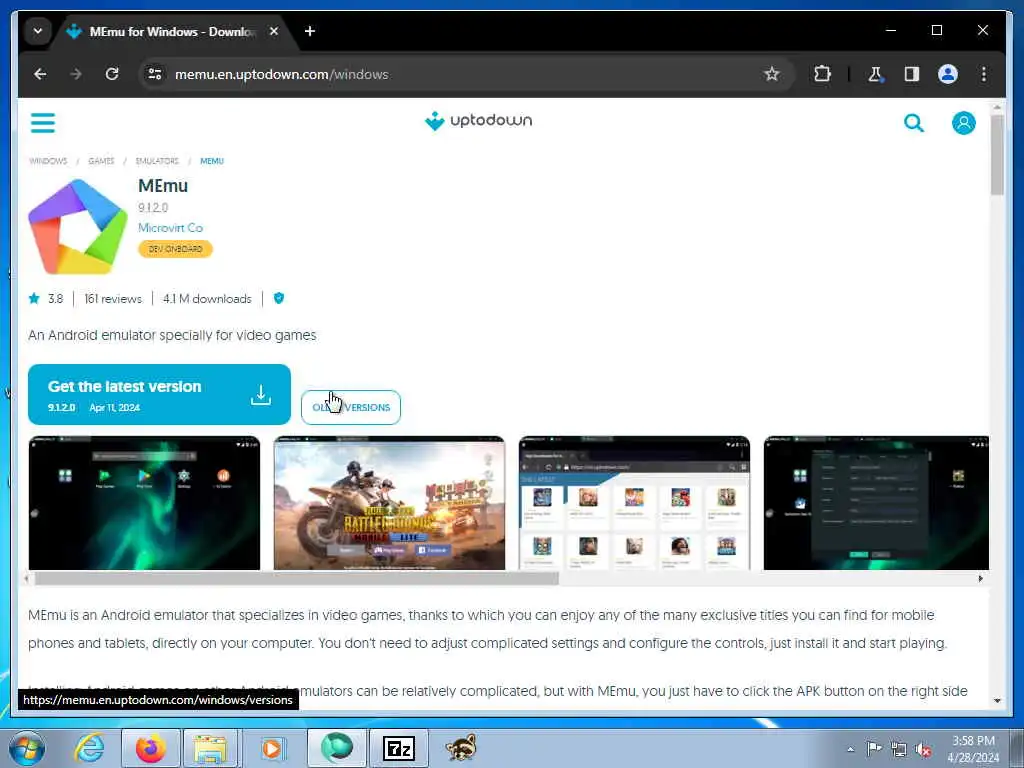Open 7-Zip from the taskbar
This screenshot has height=768, width=1024.
(398, 748)
